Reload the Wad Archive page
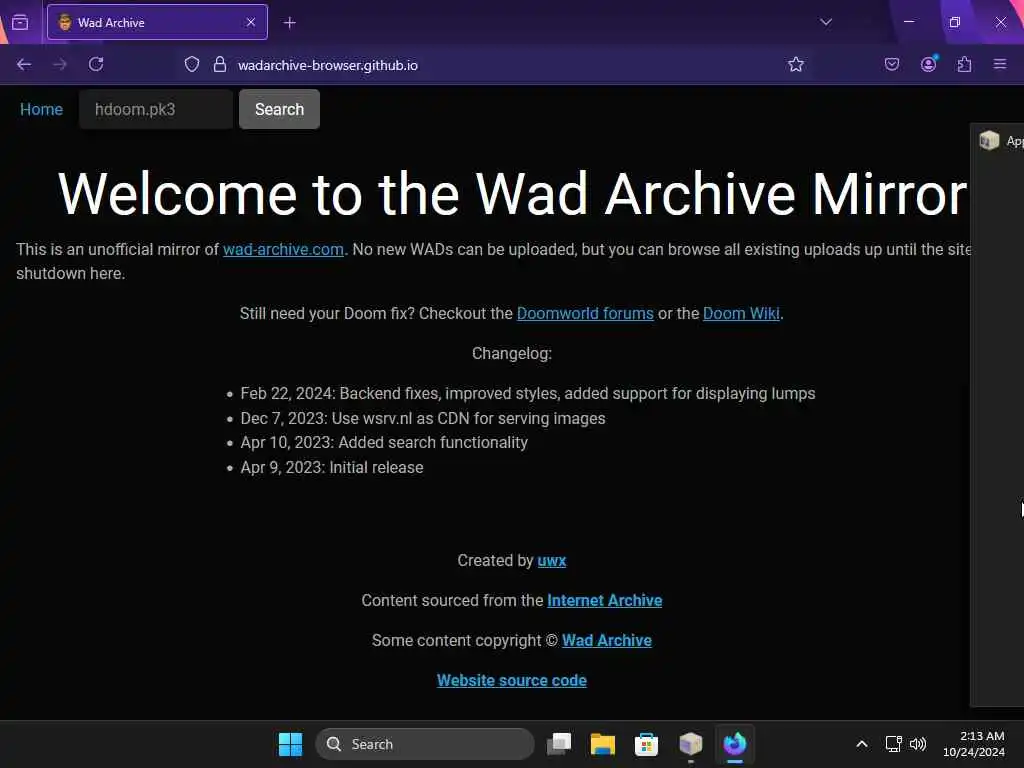 pyautogui.click(x=96, y=64)
